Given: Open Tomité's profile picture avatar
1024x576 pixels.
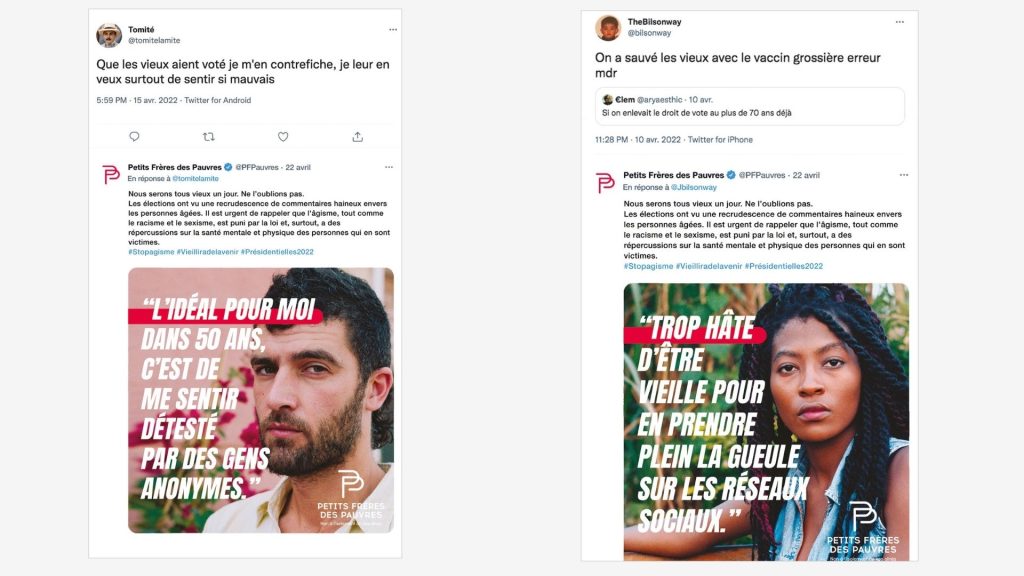Looking at the screenshot, I should click(x=109, y=35).
